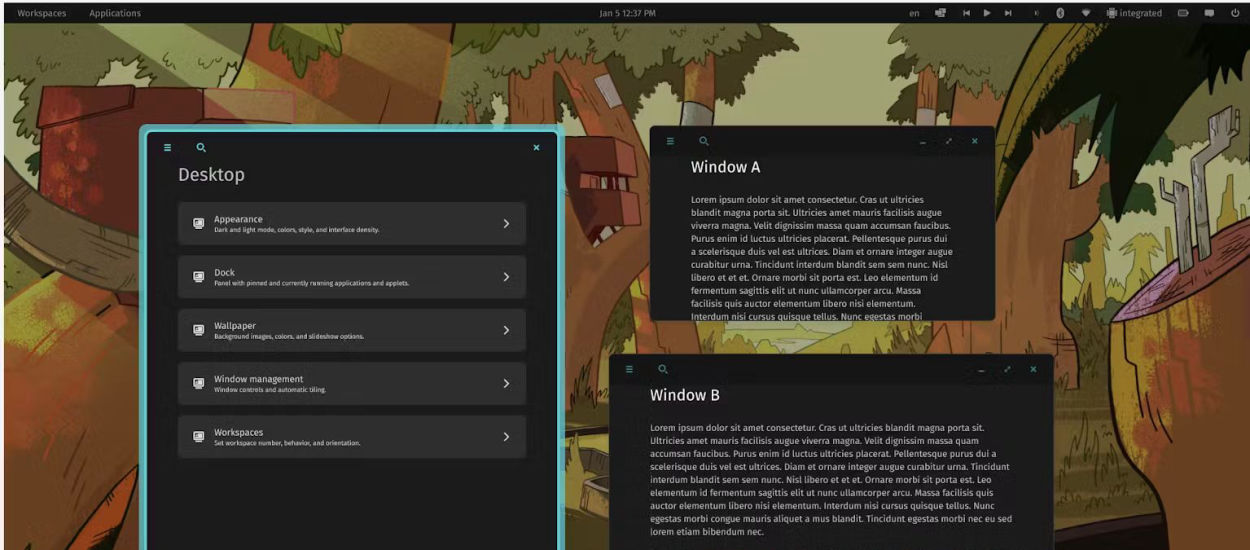Viewport: 1250px width, 550px height.
Task: Open the hamburger menu in Desktop settings
Action: 168,148
